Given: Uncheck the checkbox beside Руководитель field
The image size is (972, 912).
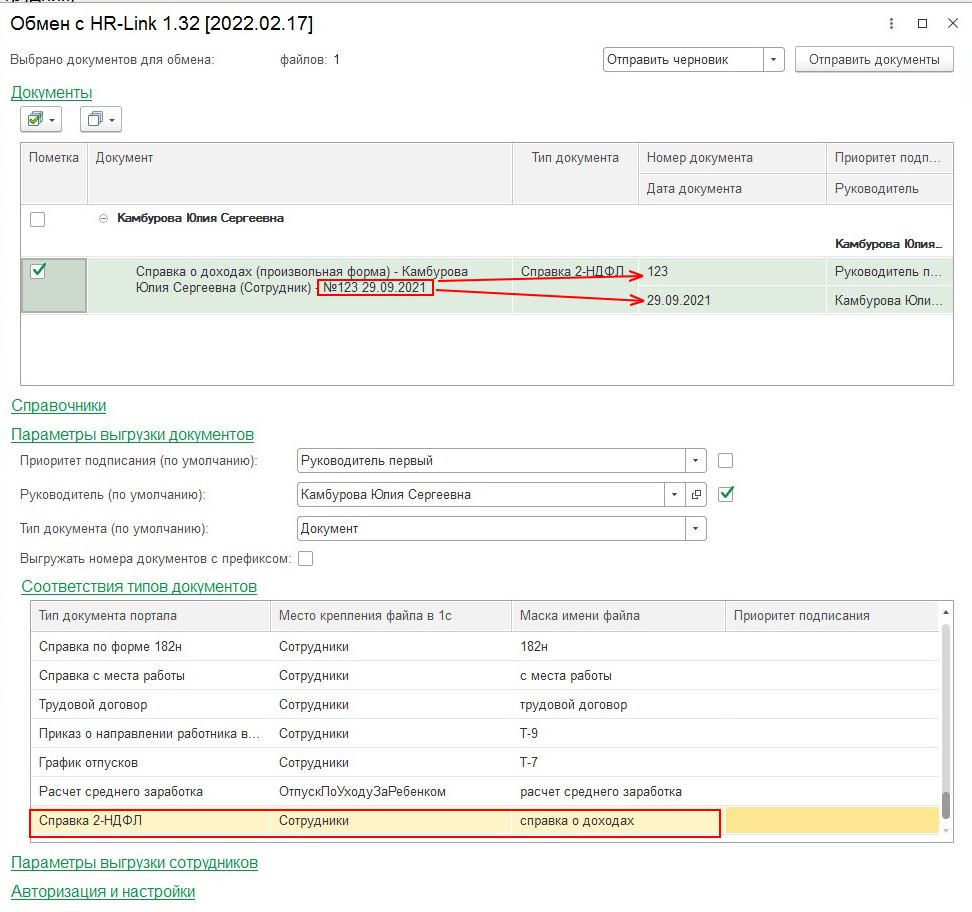Looking at the screenshot, I should click(726, 494).
